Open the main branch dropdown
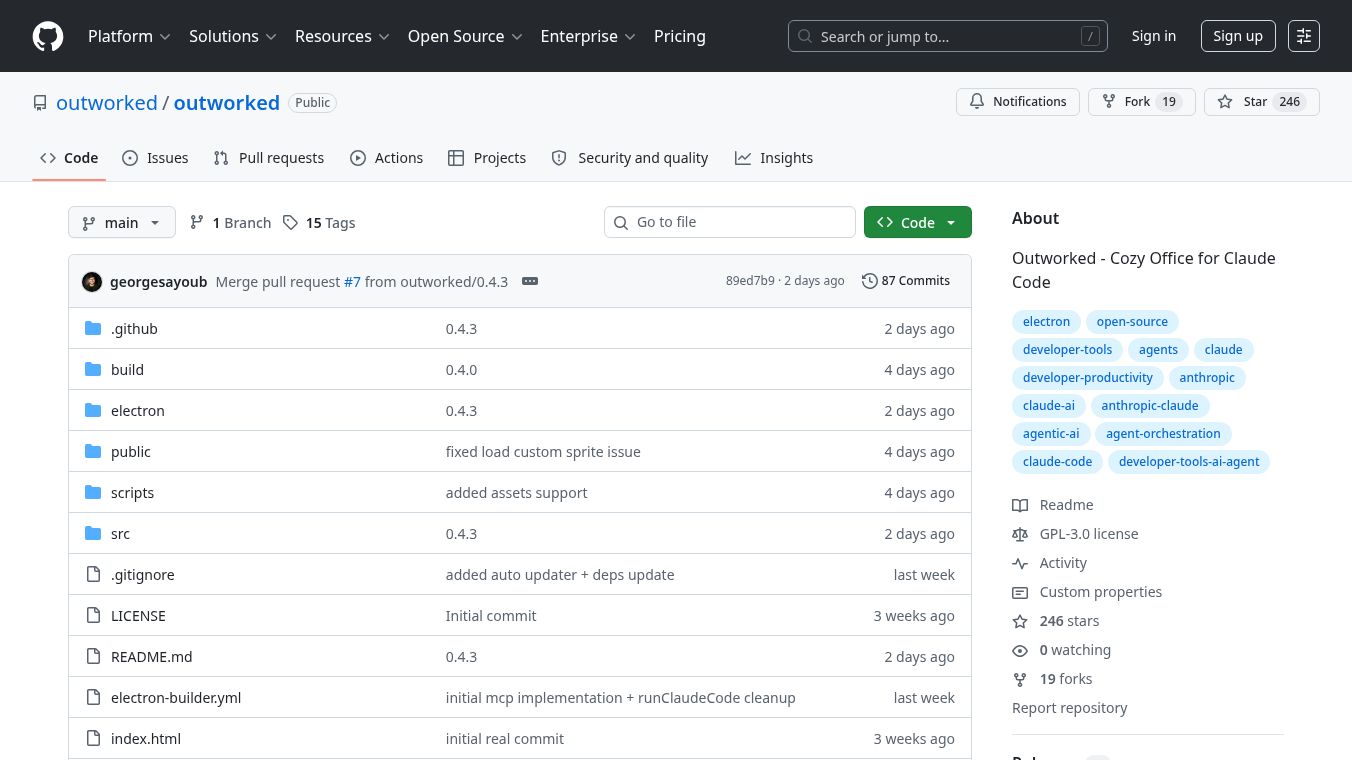Screen dimensions: 1352x760 pos(121,223)
